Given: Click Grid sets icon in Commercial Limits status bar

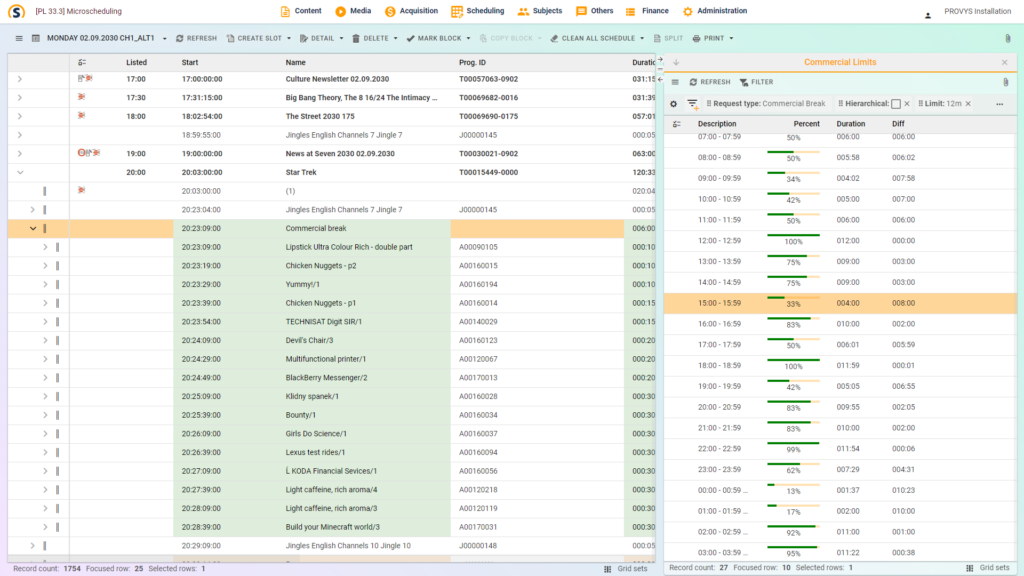Looking at the screenshot, I should (969, 568).
